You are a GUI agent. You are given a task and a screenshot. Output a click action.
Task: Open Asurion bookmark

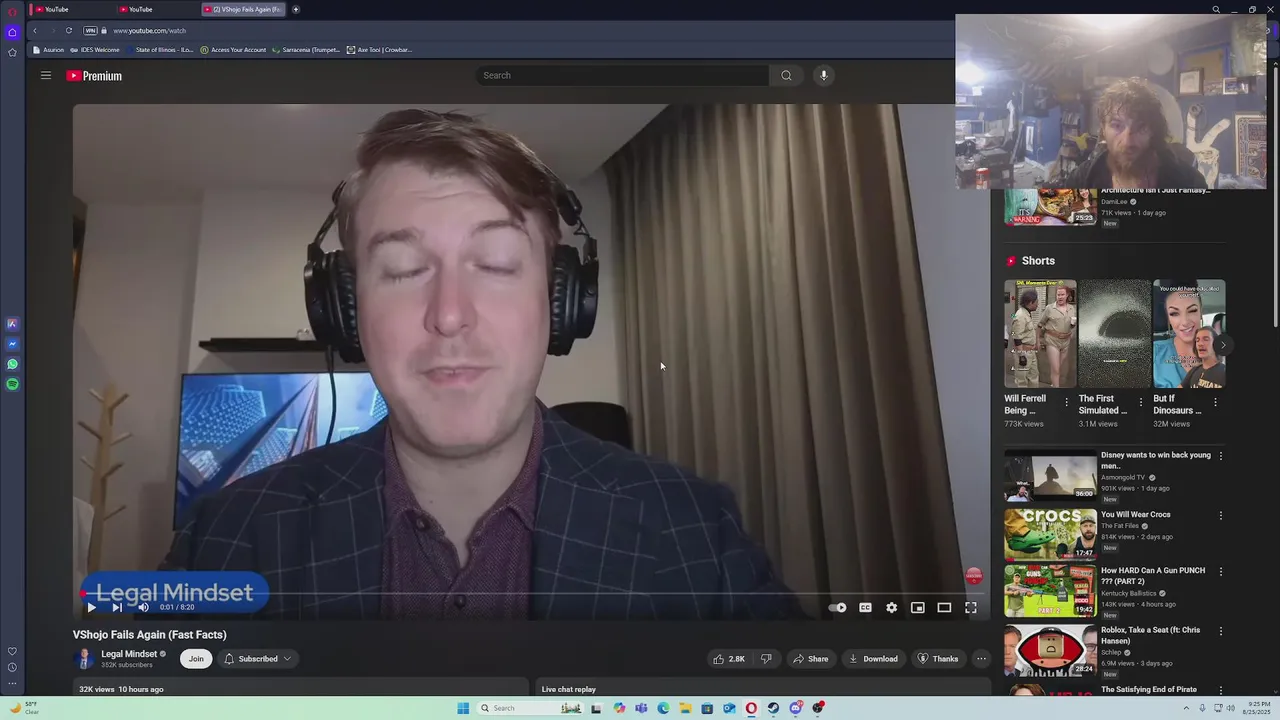point(50,50)
